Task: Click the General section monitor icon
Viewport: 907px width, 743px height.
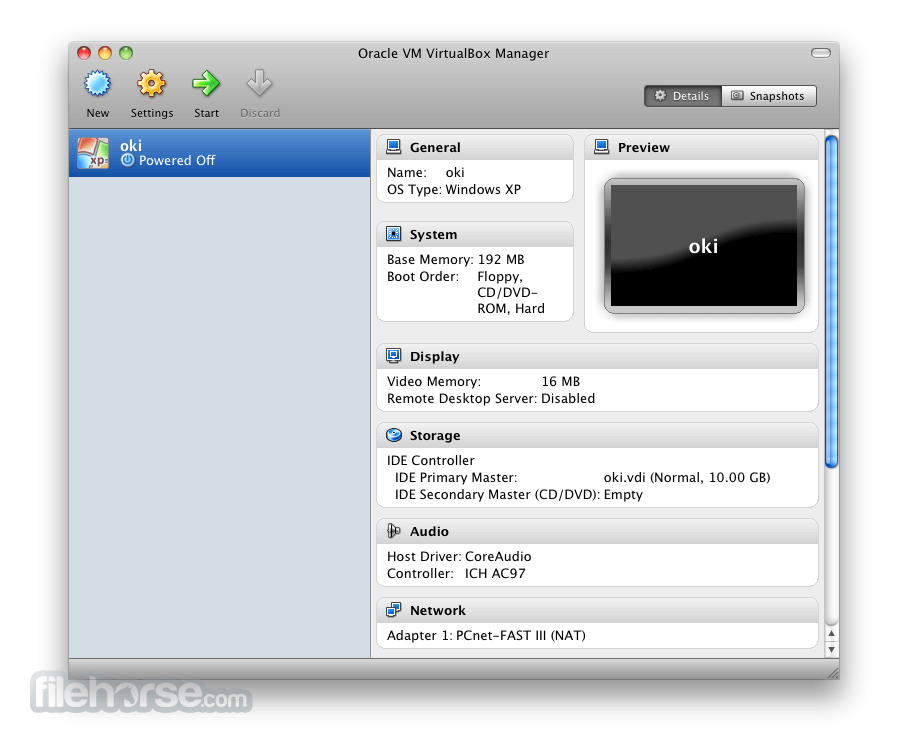Action: coord(393,147)
